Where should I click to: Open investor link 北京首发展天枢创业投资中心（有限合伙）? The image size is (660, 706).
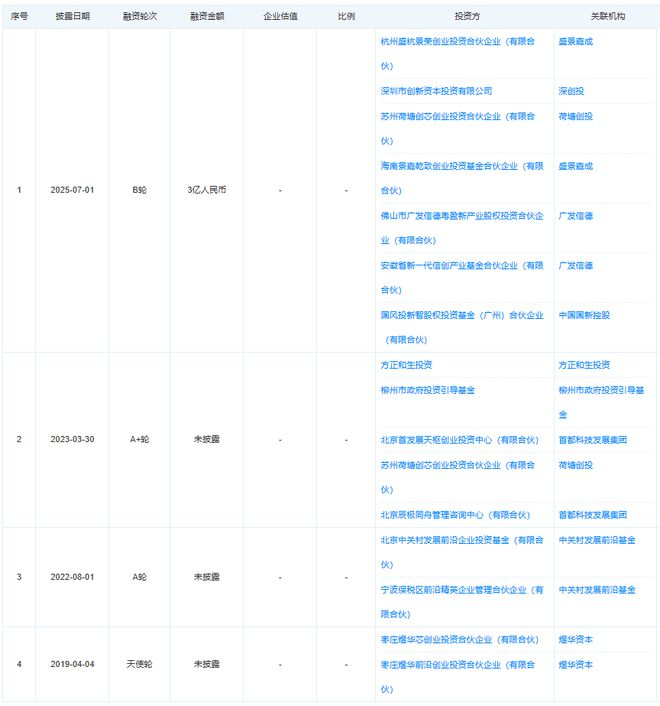[x=459, y=440]
